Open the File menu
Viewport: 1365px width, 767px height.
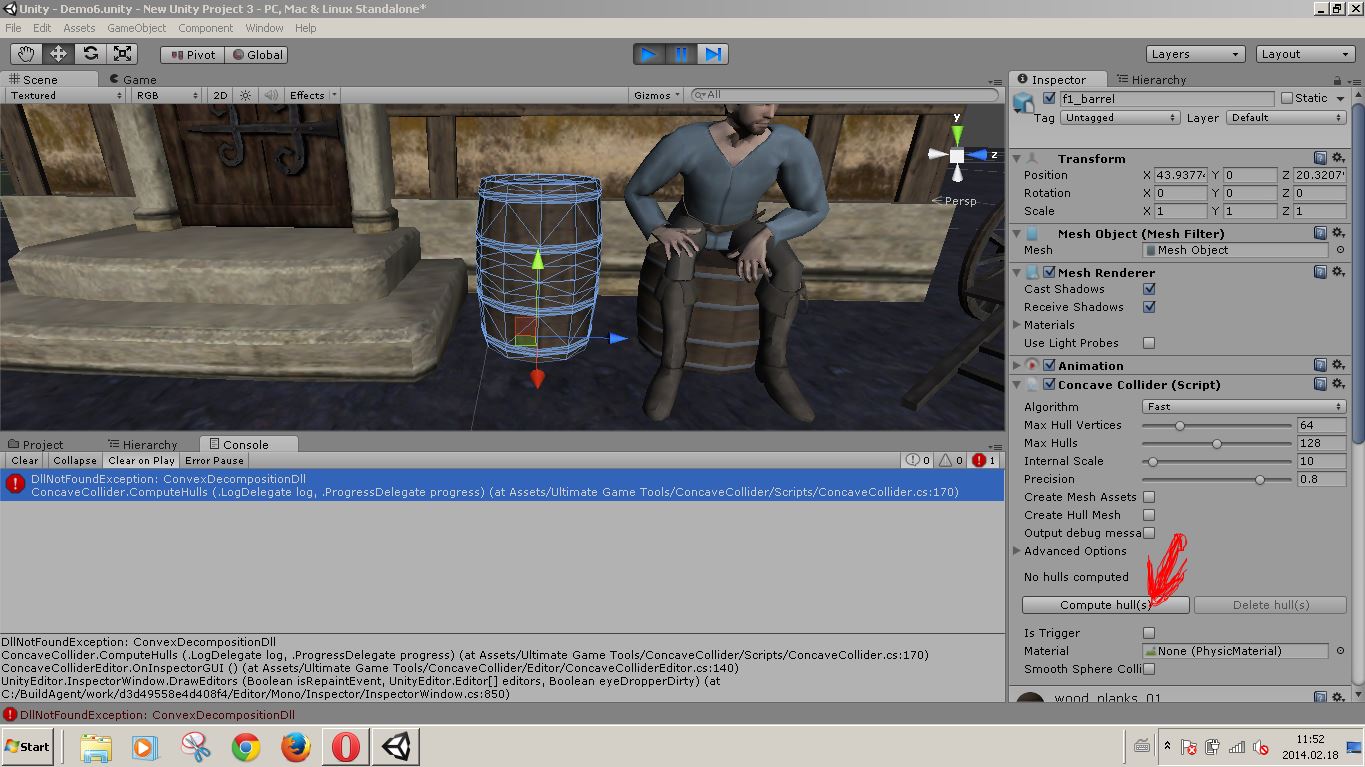13,28
